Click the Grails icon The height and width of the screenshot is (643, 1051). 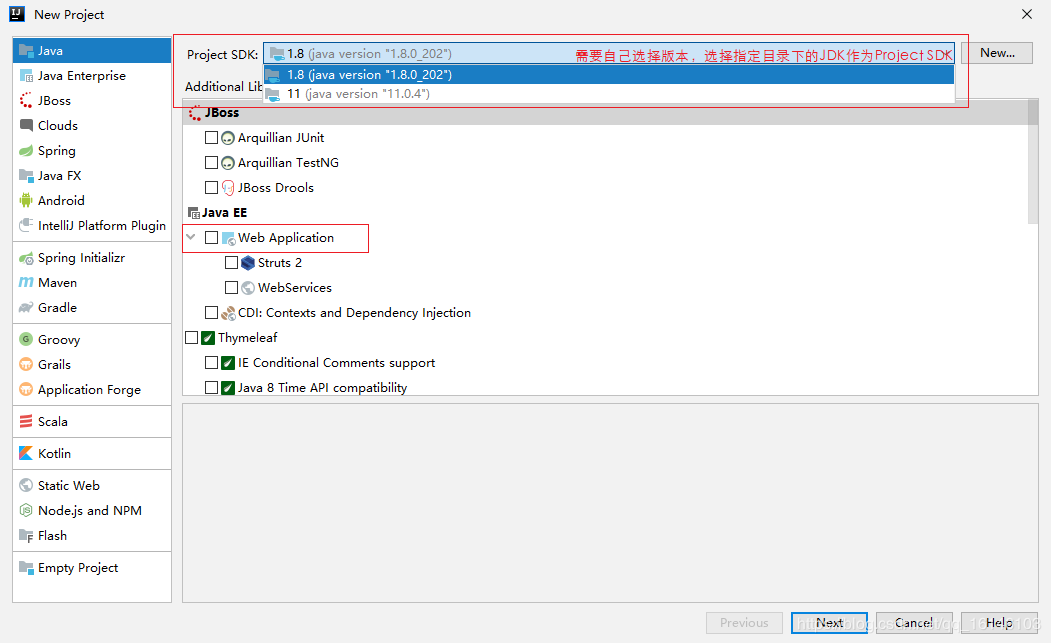click(26, 365)
